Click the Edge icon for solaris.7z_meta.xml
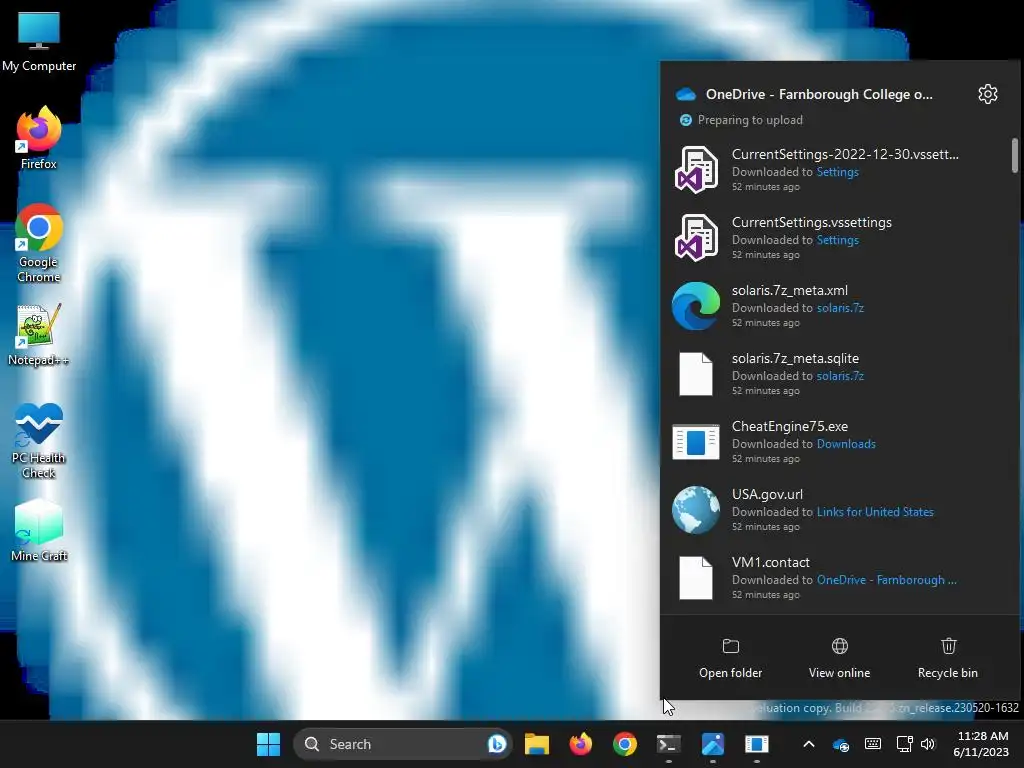This screenshot has width=1024, height=768. (696, 306)
